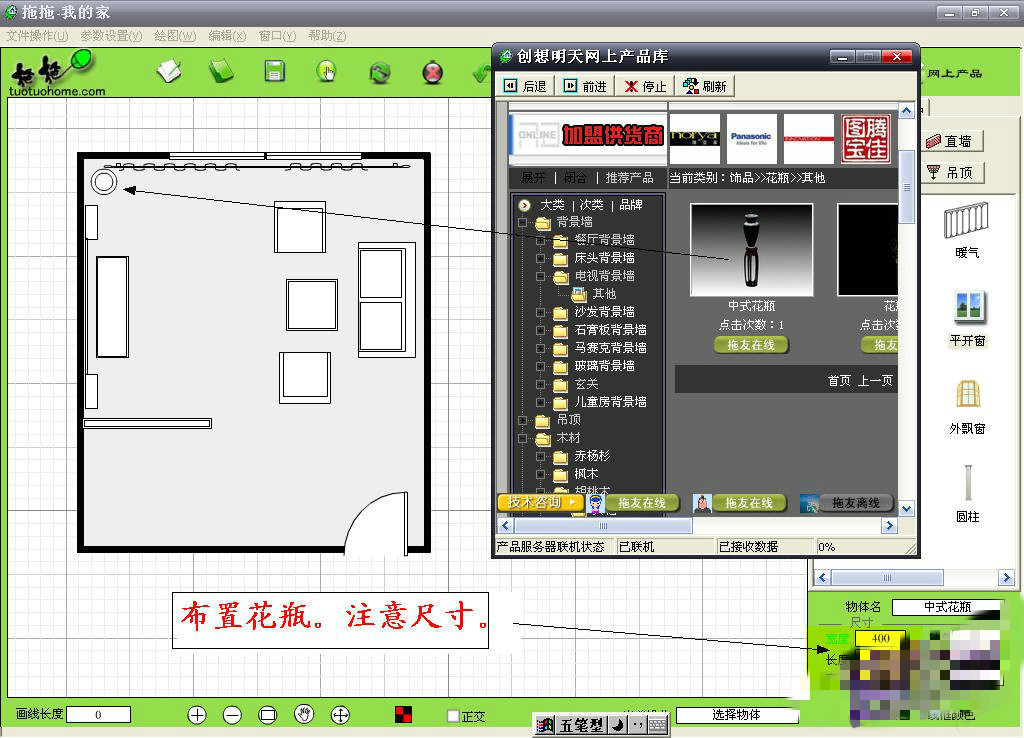1024x738 pixels.
Task: Switch to the 大类 category tab
Action: click(552, 205)
